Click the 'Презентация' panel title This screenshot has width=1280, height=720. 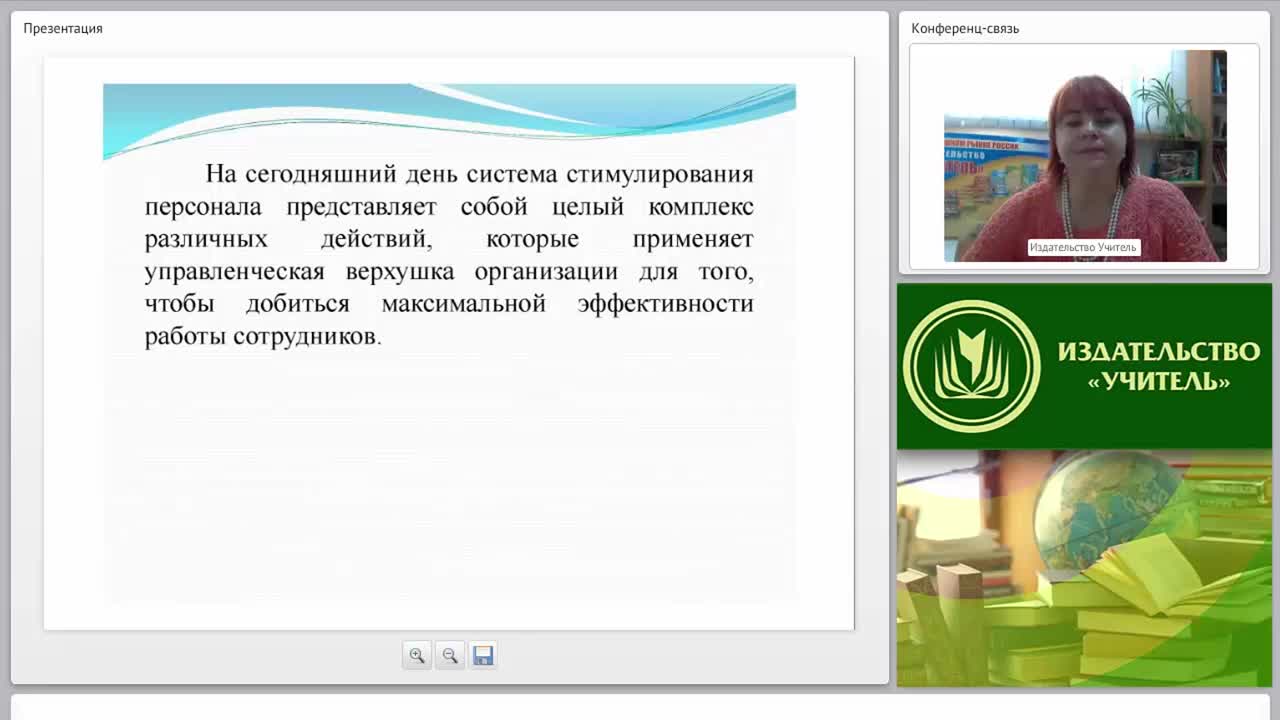(63, 28)
